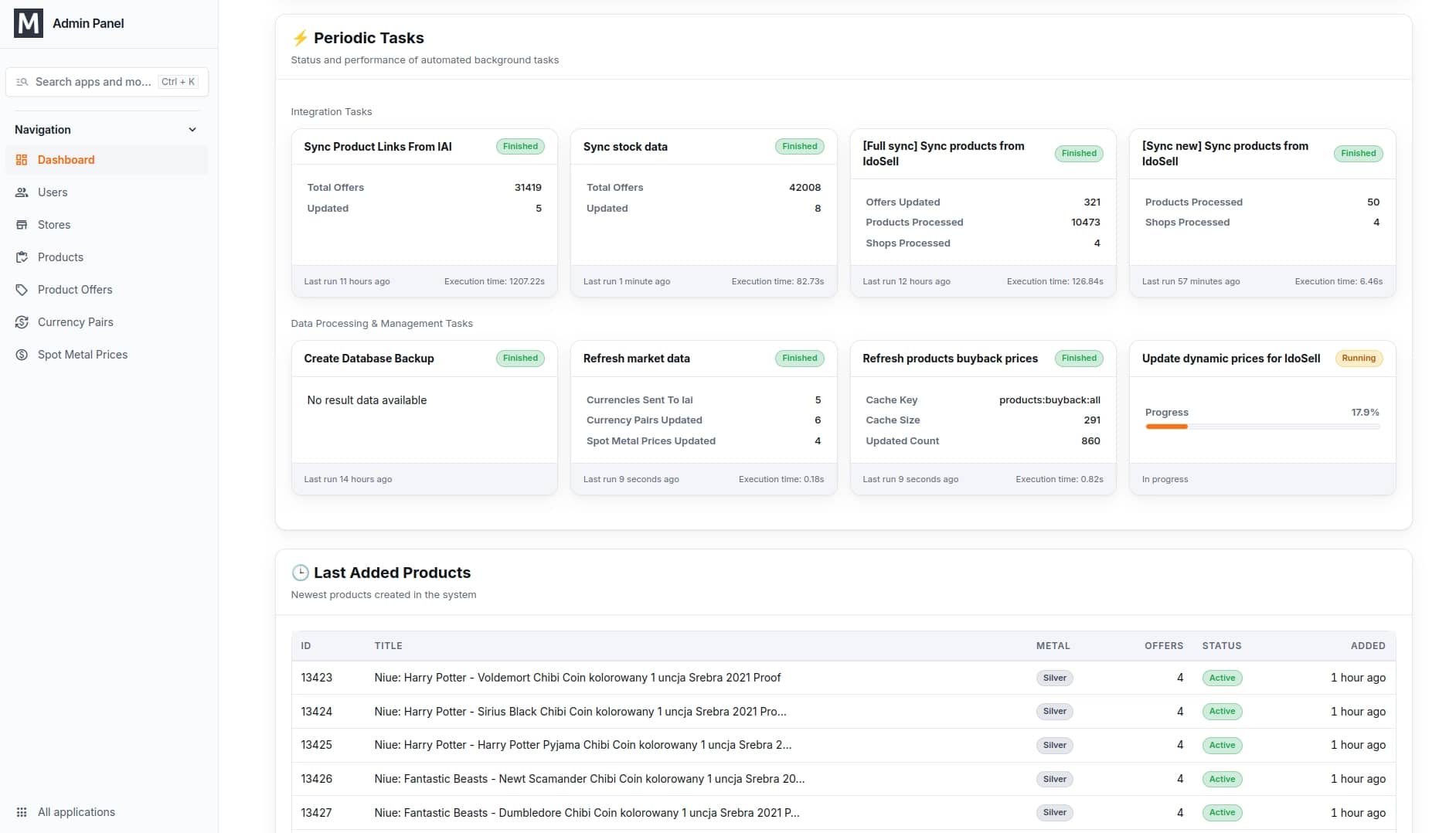Collapse the Navigation section
1456x833 pixels.
click(x=192, y=129)
